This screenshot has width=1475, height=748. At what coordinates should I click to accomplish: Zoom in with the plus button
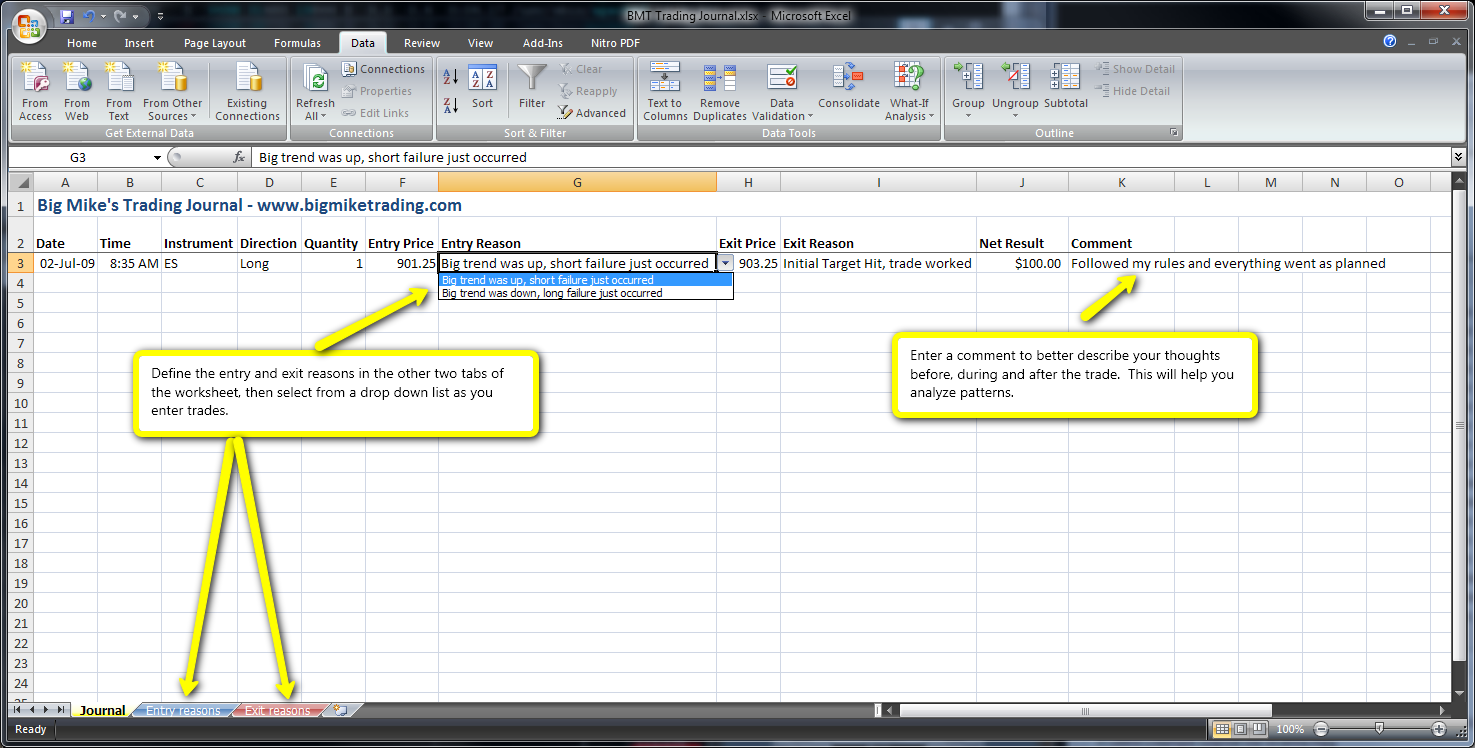point(1439,729)
